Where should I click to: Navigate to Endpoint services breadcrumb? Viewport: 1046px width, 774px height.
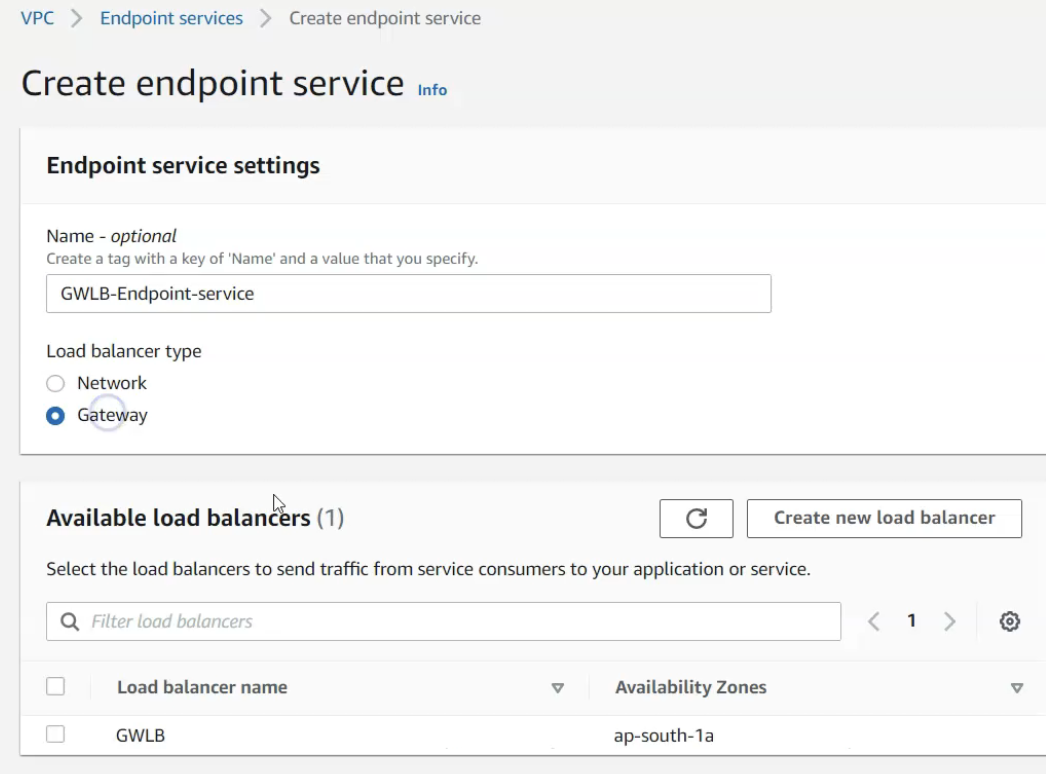pyautogui.click(x=171, y=18)
